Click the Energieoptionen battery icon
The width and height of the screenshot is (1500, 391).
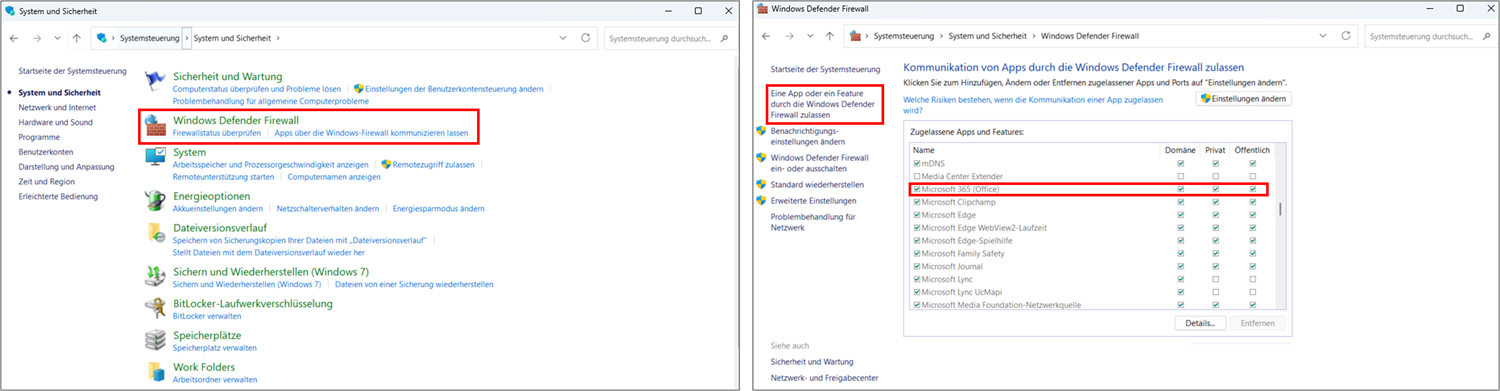coord(156,201)
